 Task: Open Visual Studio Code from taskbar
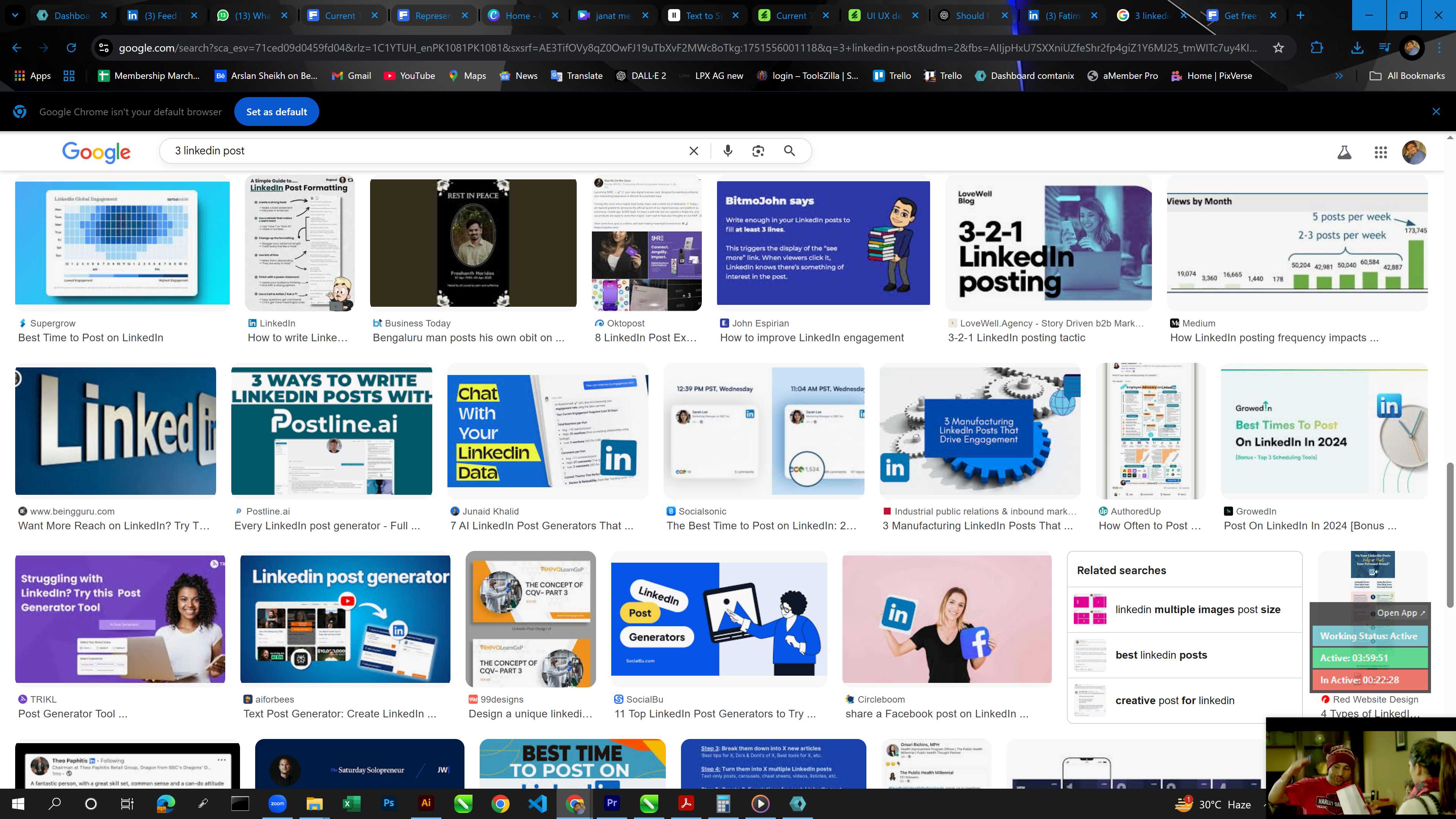538,804
